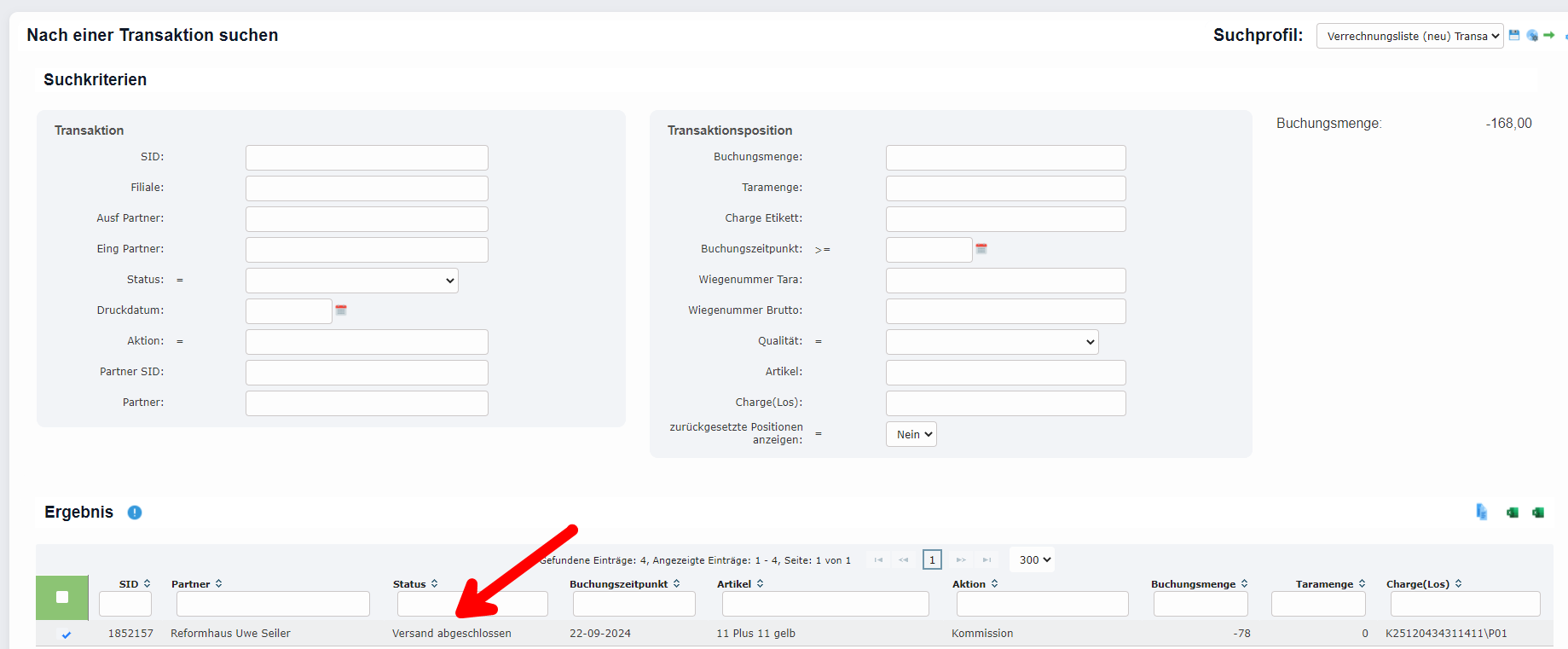Click page 1 in the pagination
Image resolution: width=1568 pixels, height=649 pixels.
coord(932,560)
